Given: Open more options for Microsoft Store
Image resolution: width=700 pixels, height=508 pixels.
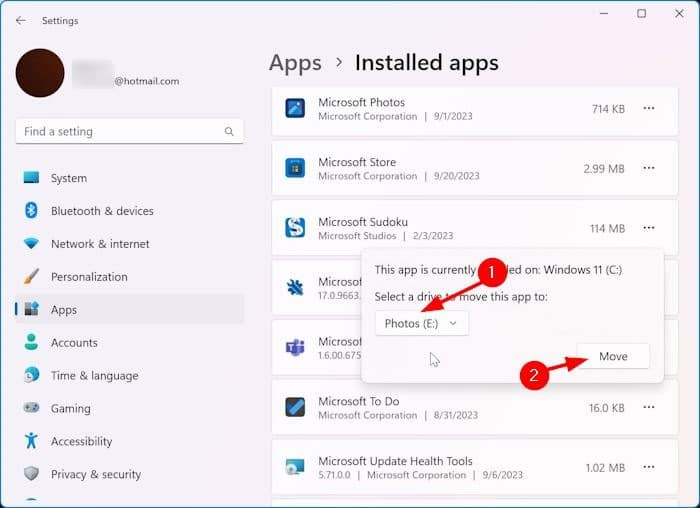Looking at the screenshot, I should [649, 168].
